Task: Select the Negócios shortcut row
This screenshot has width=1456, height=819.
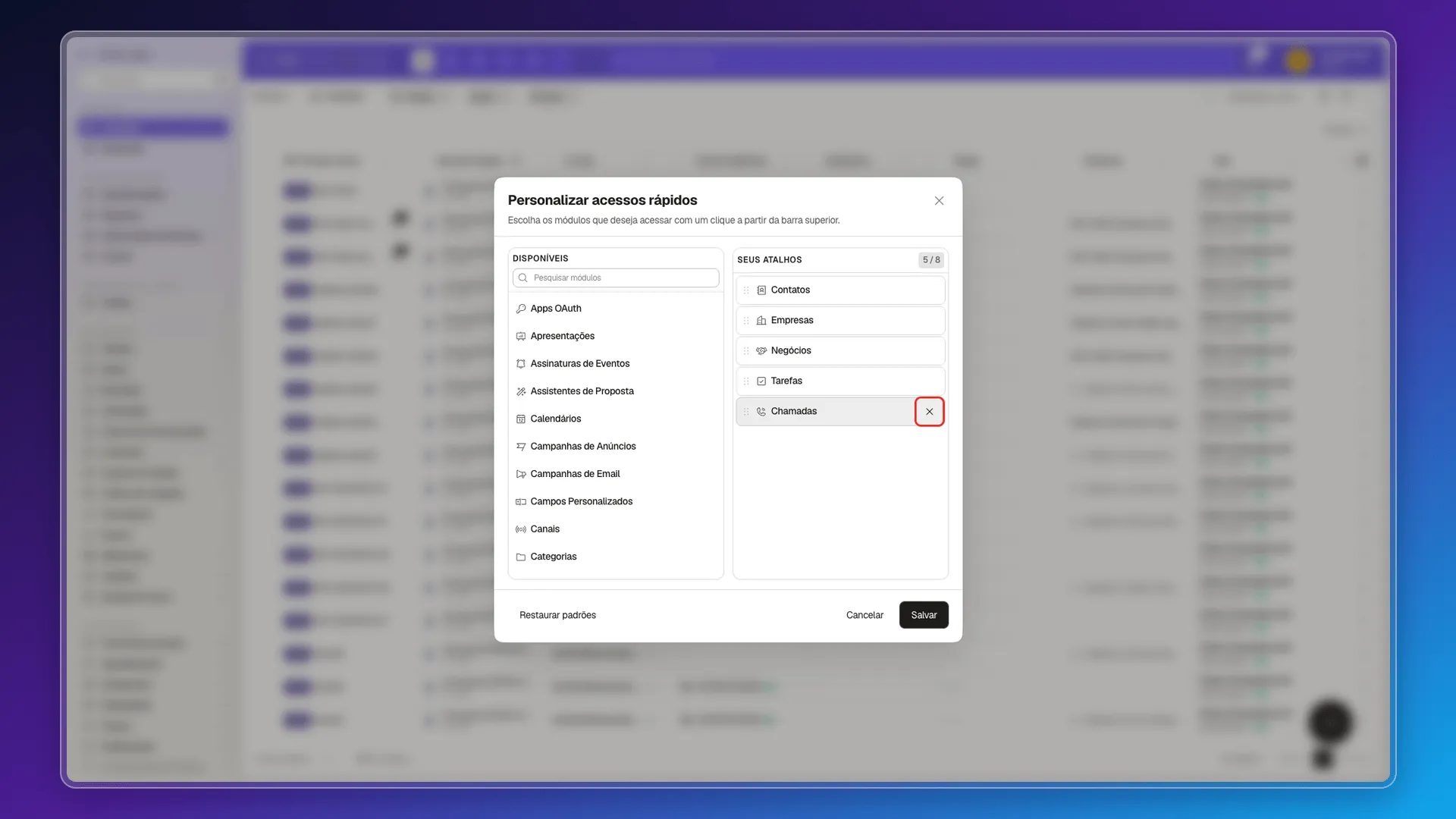Action: (840, 351)
